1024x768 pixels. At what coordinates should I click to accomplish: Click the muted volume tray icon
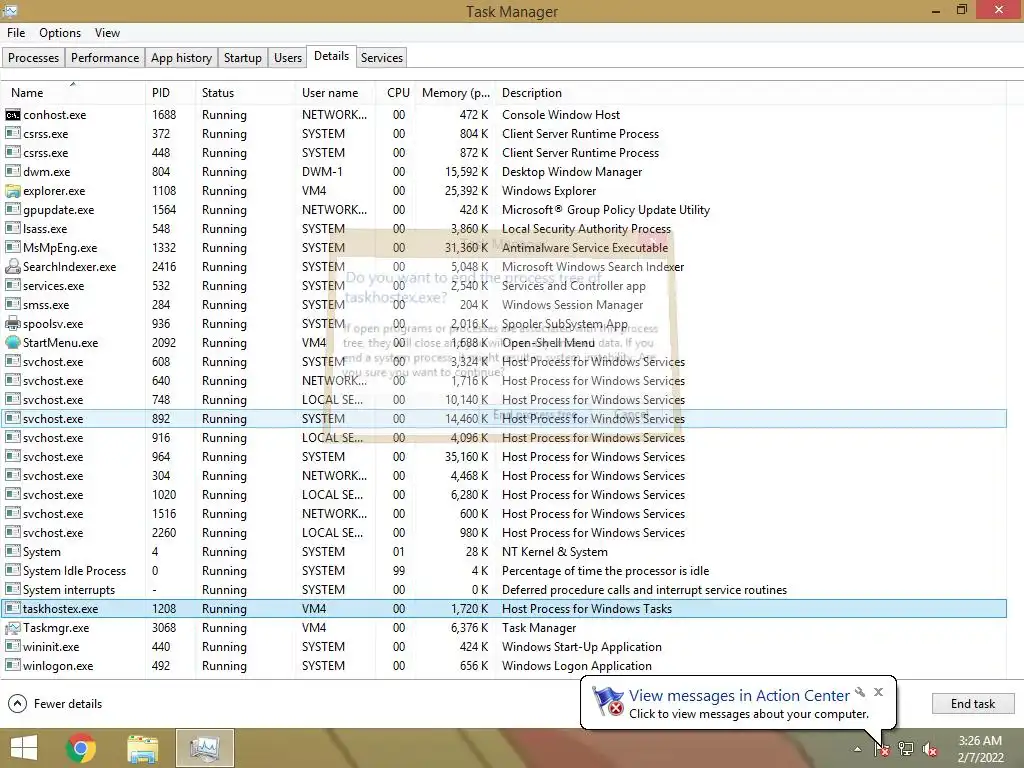click(x=930, y=749)
